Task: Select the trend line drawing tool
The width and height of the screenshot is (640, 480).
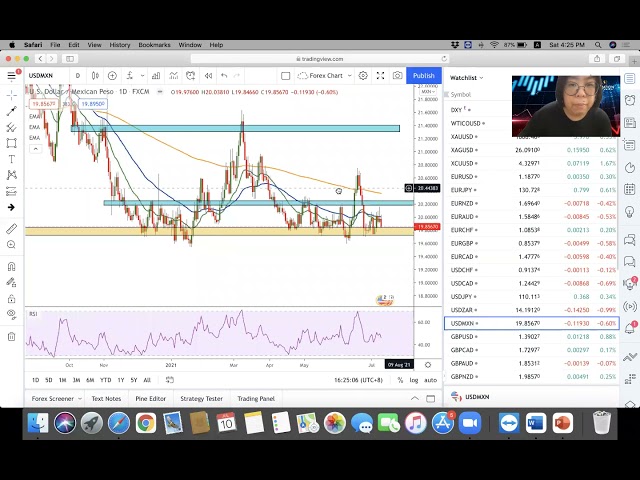Action: coord(11,111)
